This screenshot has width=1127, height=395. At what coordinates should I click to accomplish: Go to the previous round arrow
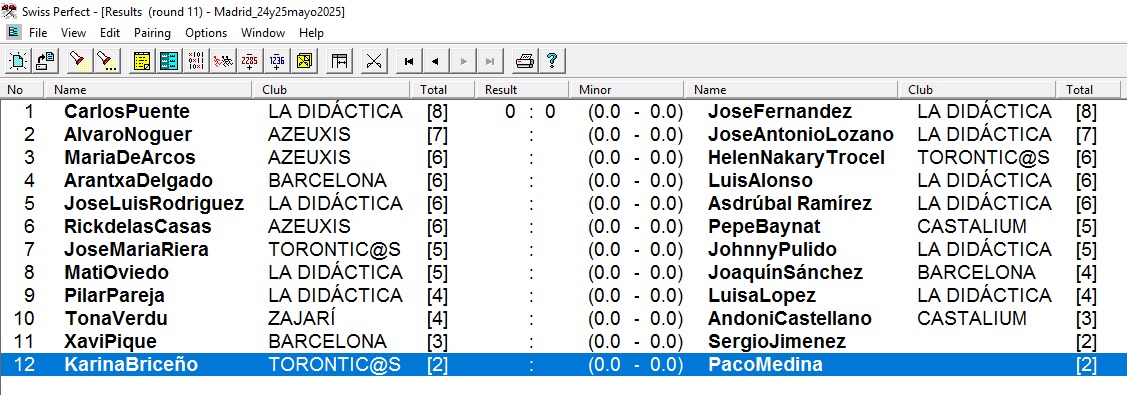click(x=436, y=61)
